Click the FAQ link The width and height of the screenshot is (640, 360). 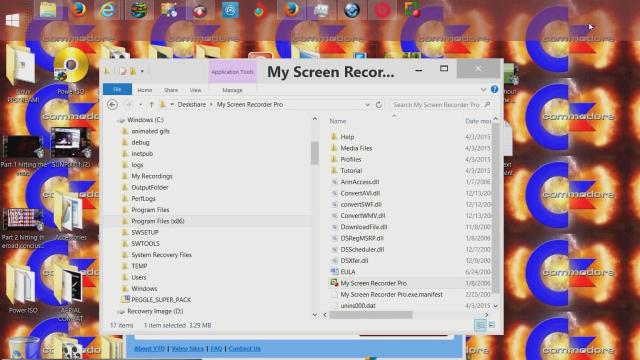click(216, 349)
